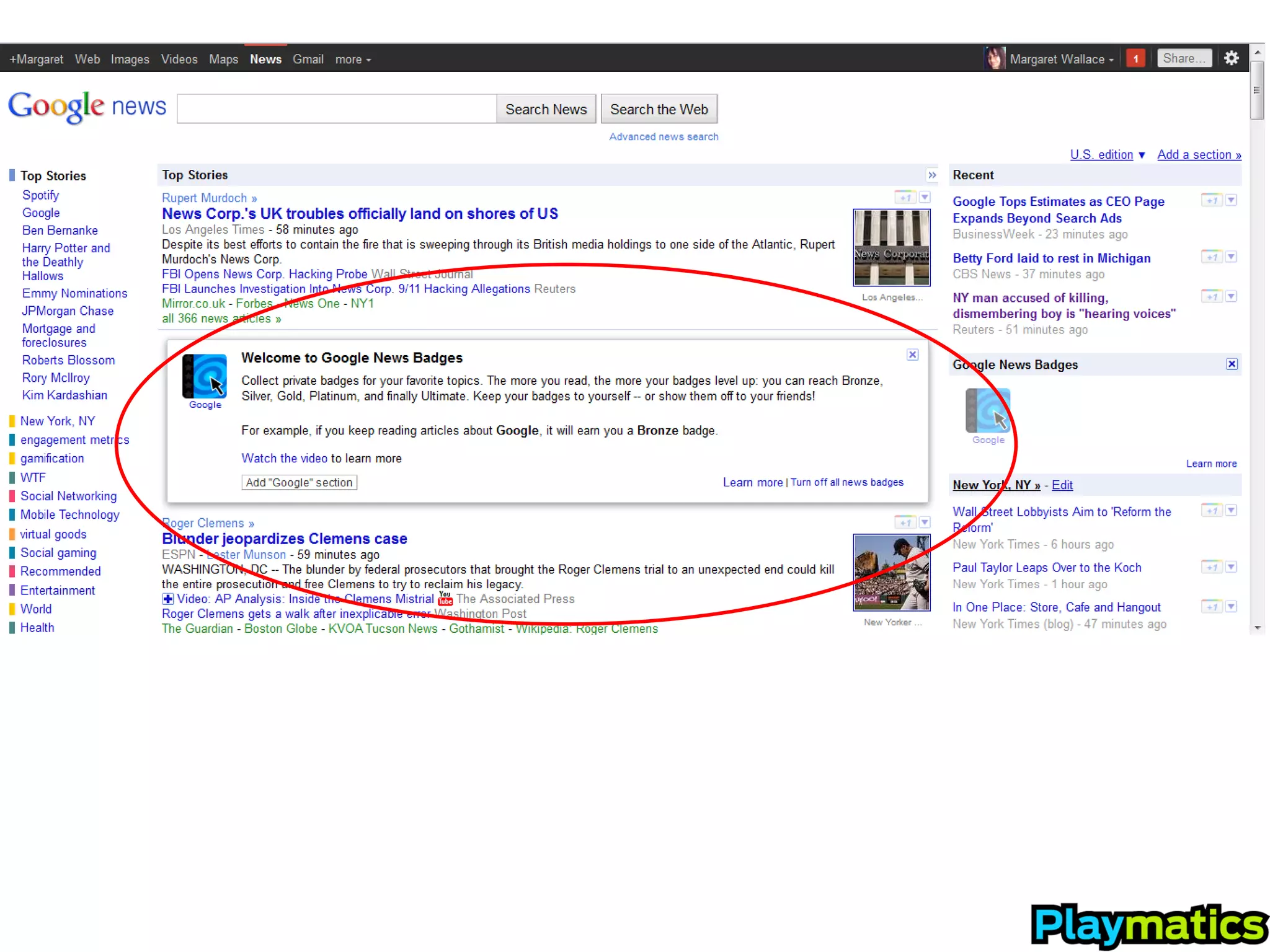The height and width of the screenshot is (952, 1270).
Task: Close the Google News Badges sidebar section
Action: [x=1232, y=364]
